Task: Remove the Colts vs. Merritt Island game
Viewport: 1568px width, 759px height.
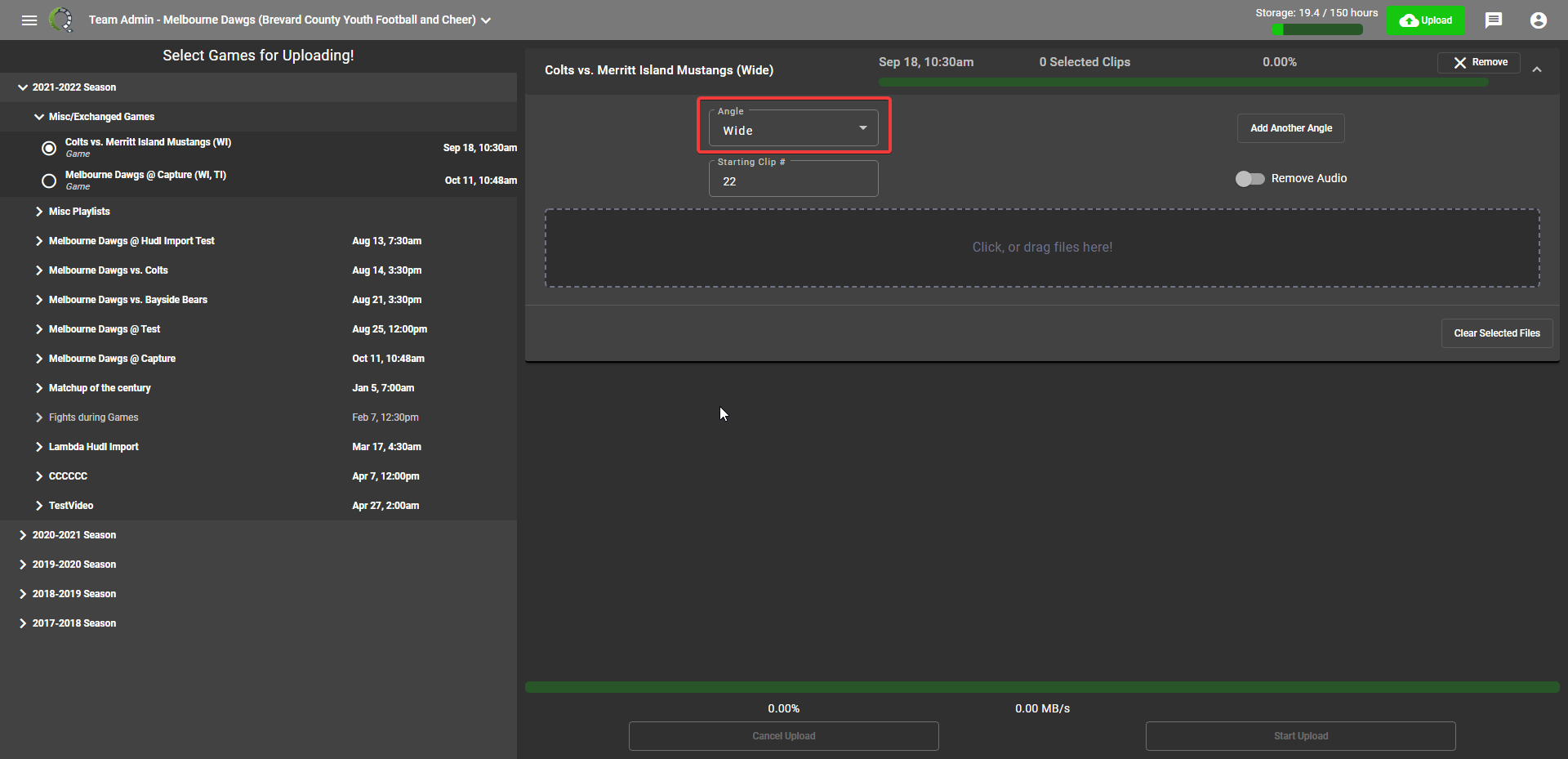Action: (x=1479, y=63)
